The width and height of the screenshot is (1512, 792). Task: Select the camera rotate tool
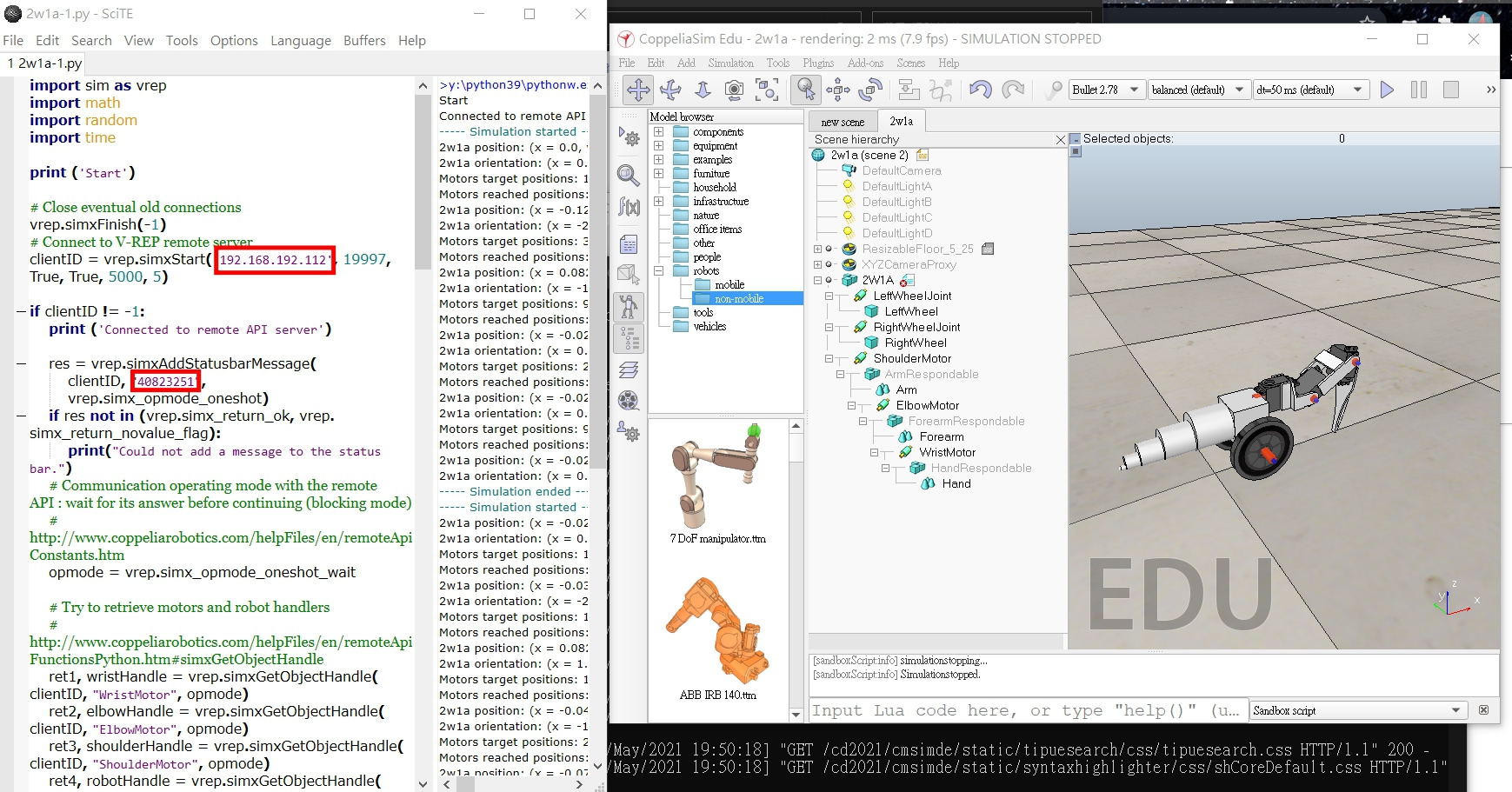point(670,90)
